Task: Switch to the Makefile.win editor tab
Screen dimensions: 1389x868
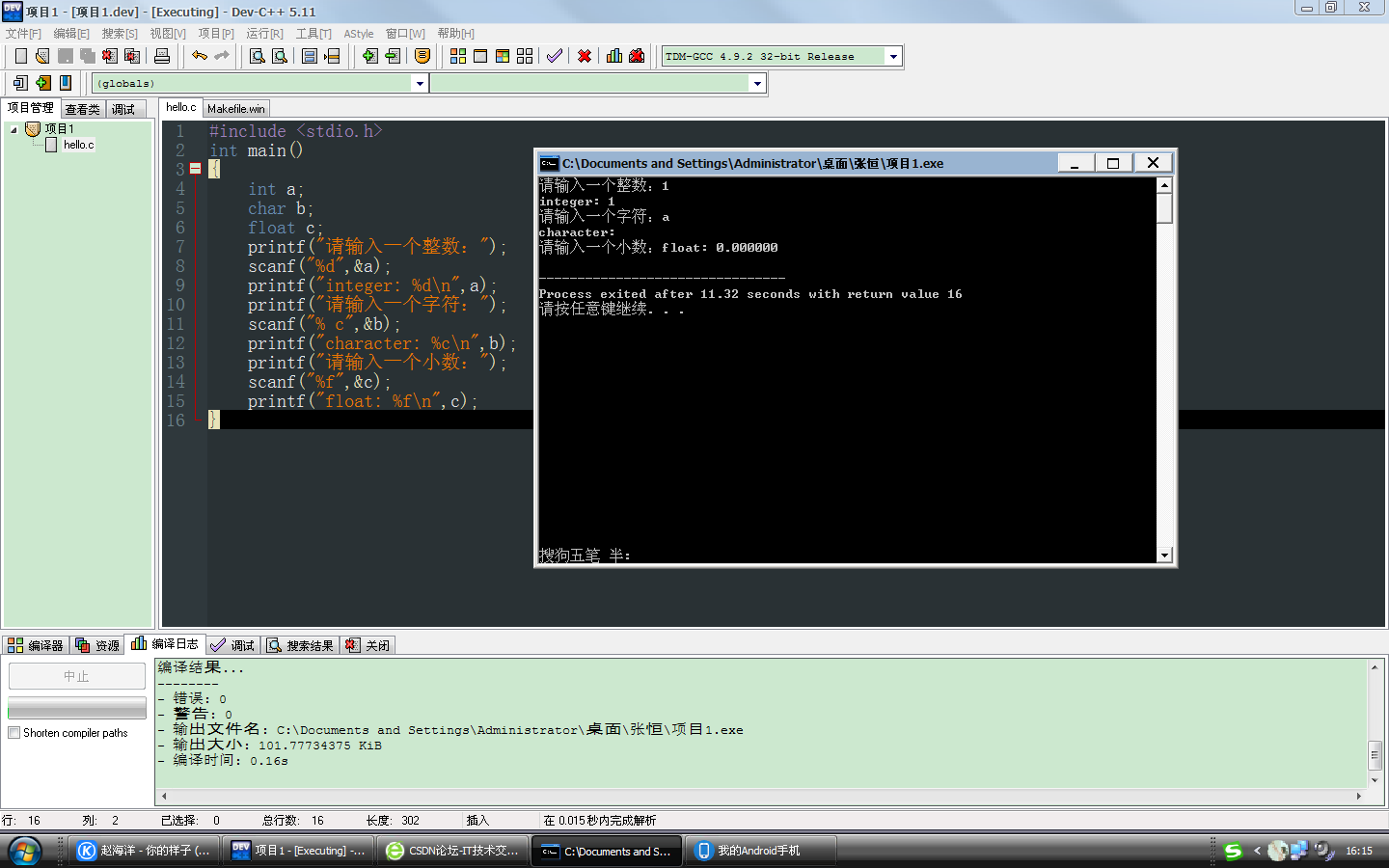Action: (x=235, y=109)
